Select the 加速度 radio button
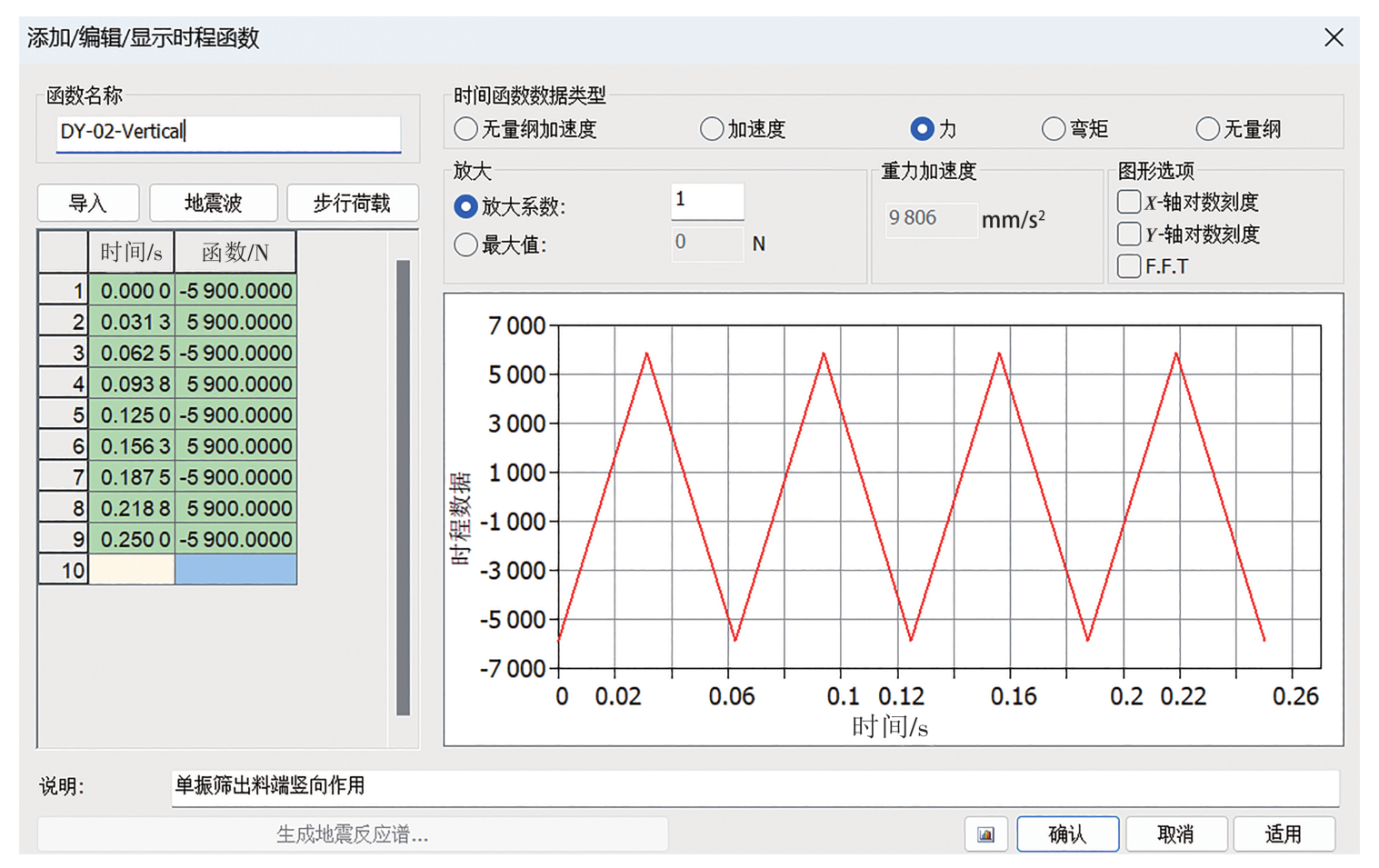Image resolution: width=1379 pixels, height=868 pixels. pyautogui.click(x=712, y=129)
